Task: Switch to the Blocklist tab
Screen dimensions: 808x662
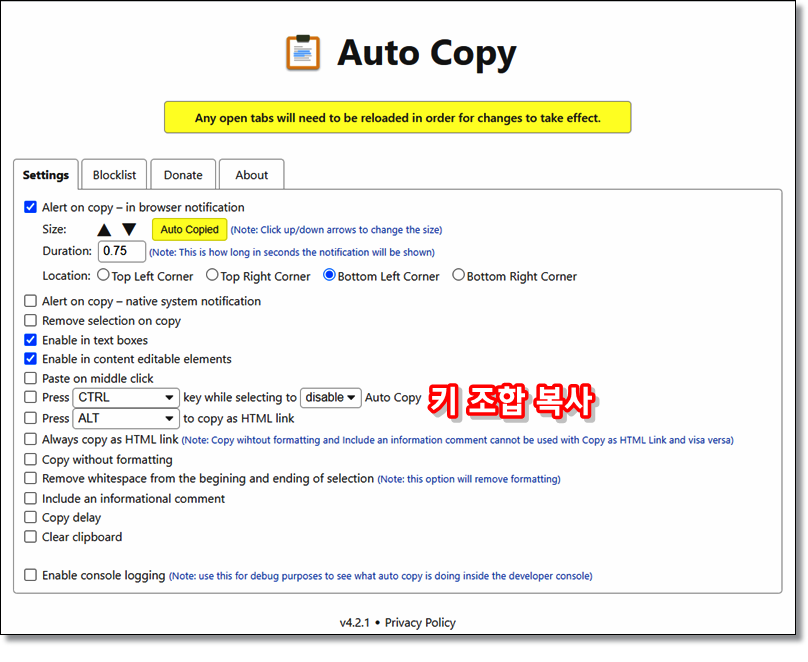Action: pyautogui.click(x=114, y=174)
